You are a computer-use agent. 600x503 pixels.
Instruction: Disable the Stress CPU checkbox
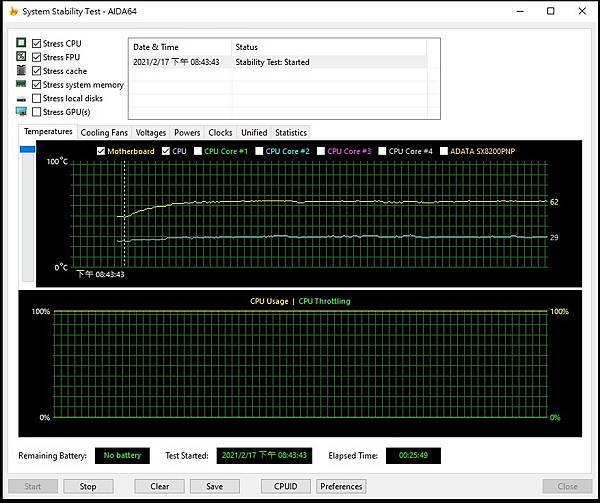[x=37, y=44]
